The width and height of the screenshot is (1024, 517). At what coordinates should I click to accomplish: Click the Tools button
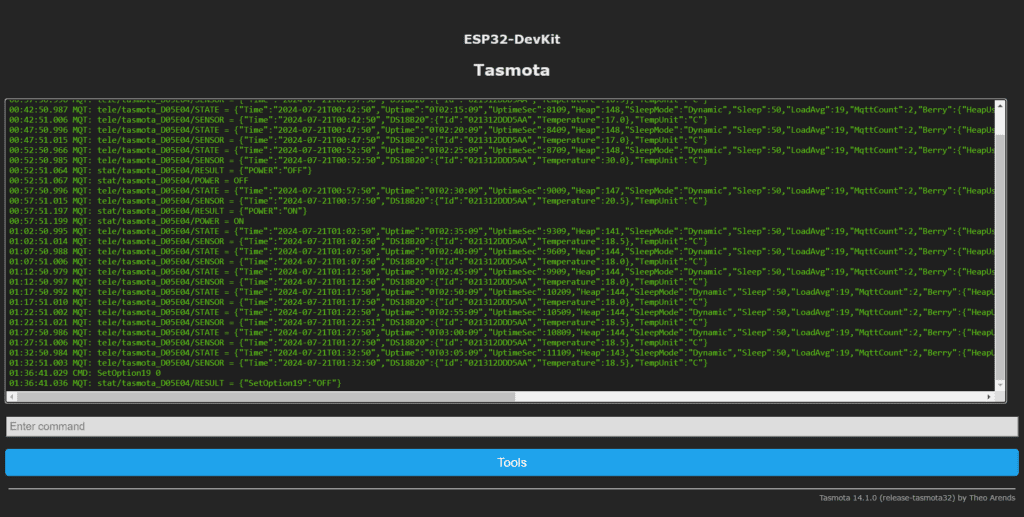[x=511, y=462]
